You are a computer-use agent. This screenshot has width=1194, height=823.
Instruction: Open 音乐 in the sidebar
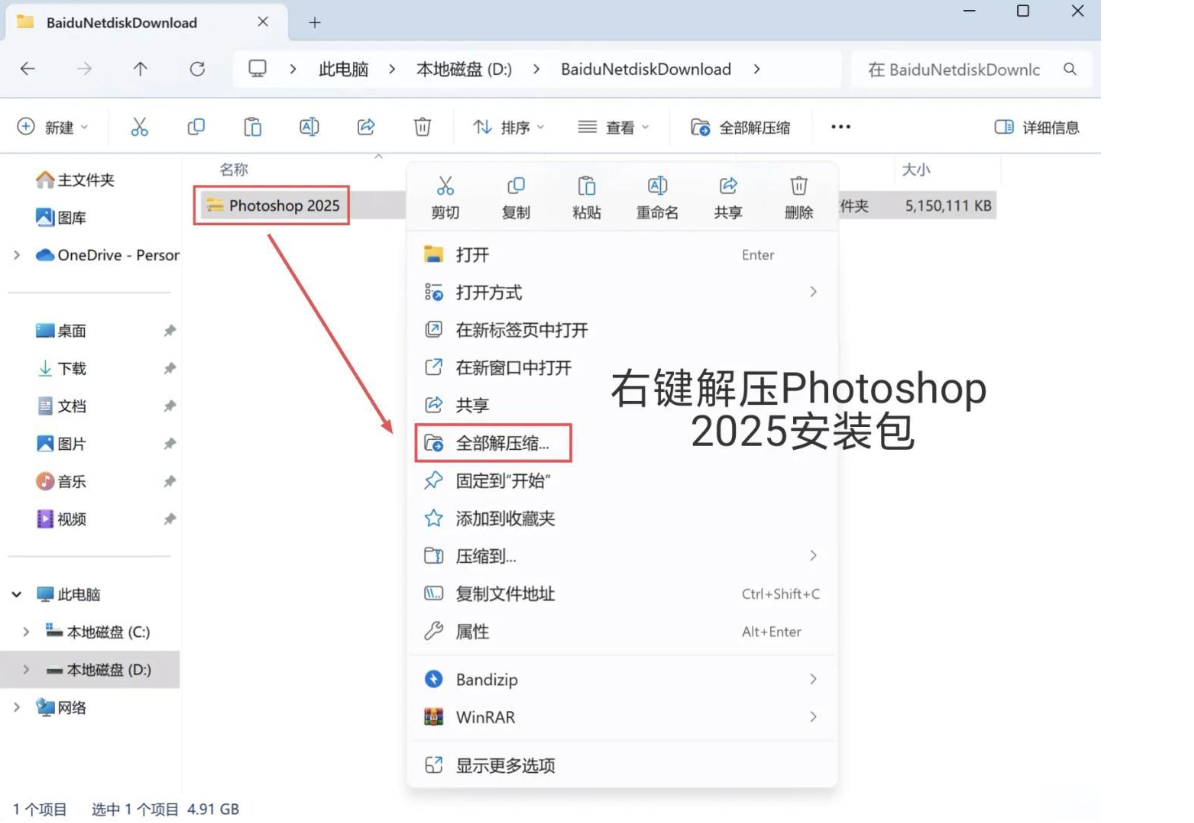[61, 482]
